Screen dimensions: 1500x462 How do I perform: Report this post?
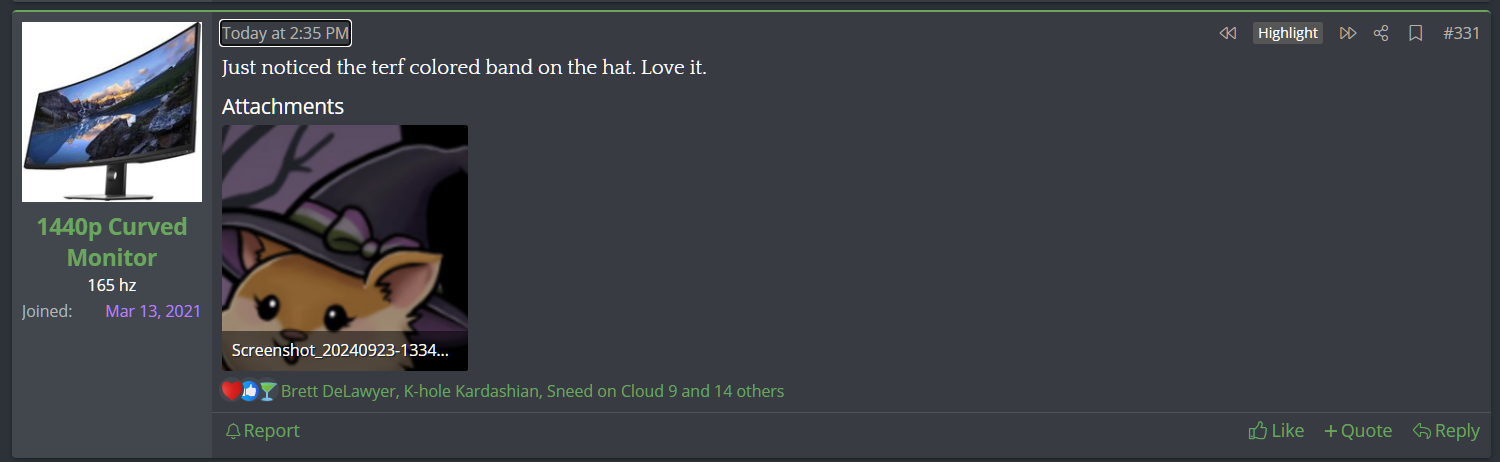(262, 431)
